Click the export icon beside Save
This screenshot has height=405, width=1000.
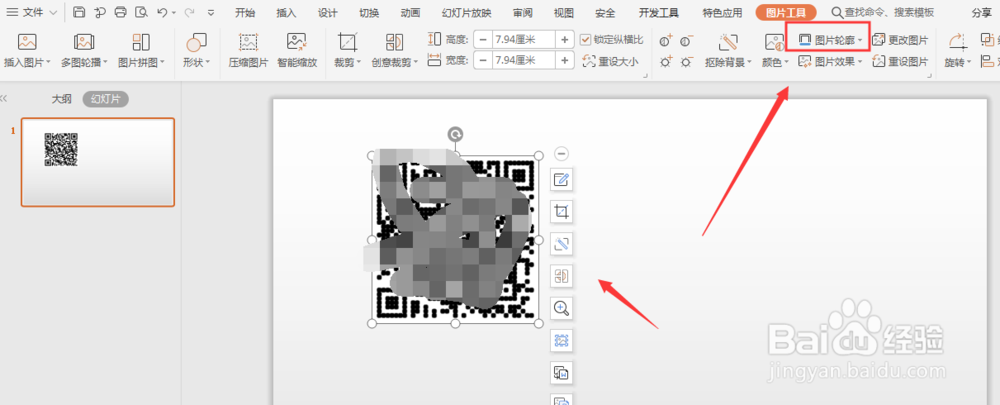99,12
